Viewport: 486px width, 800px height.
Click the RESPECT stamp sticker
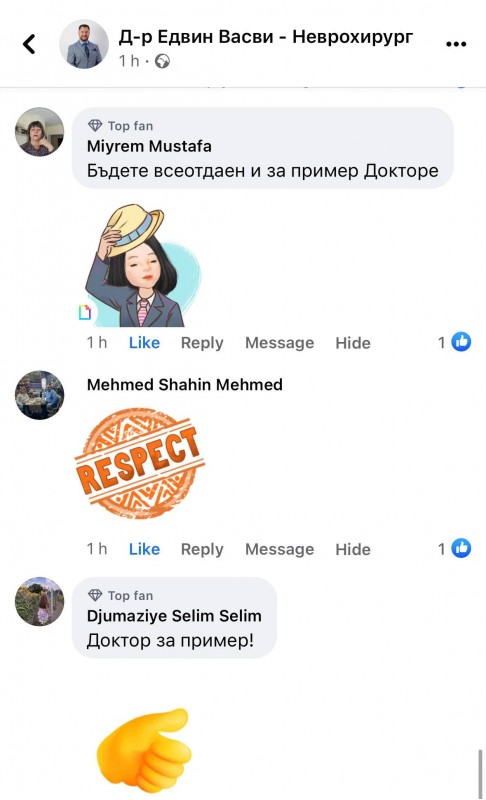click(x=139, y=463)
